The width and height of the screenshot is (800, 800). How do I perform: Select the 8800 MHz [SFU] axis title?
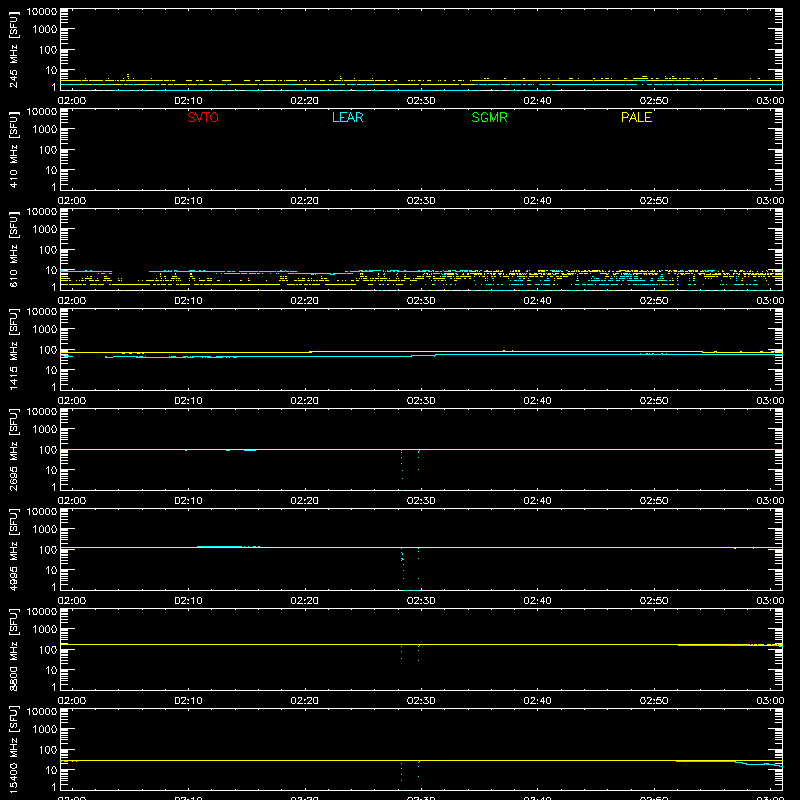pos(14,649)
